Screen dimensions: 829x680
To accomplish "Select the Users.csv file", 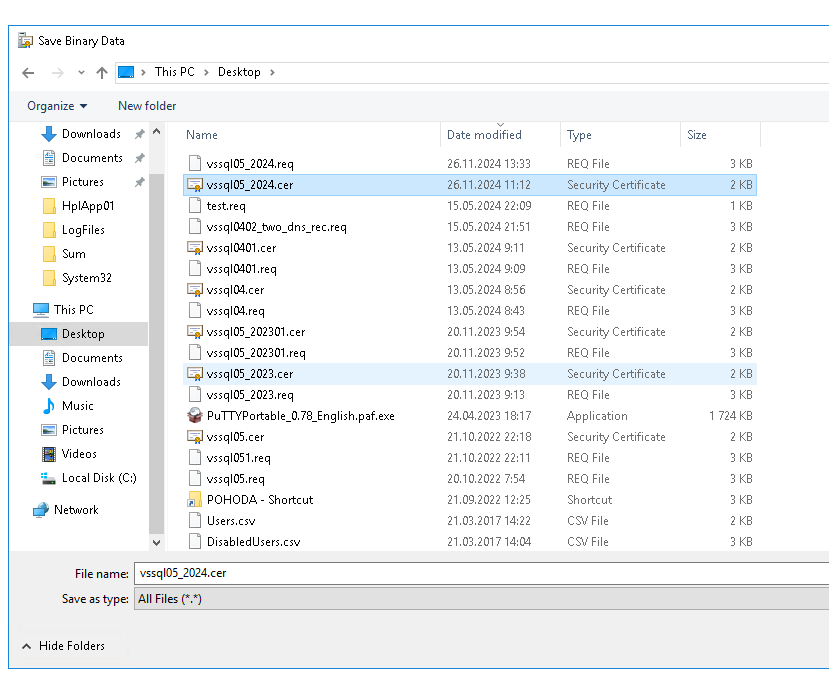I will click(231, 521).
